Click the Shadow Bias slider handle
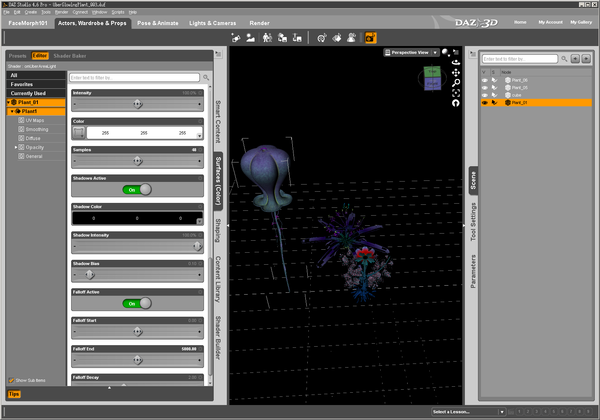Screen dimensions: 600x420 90,275
